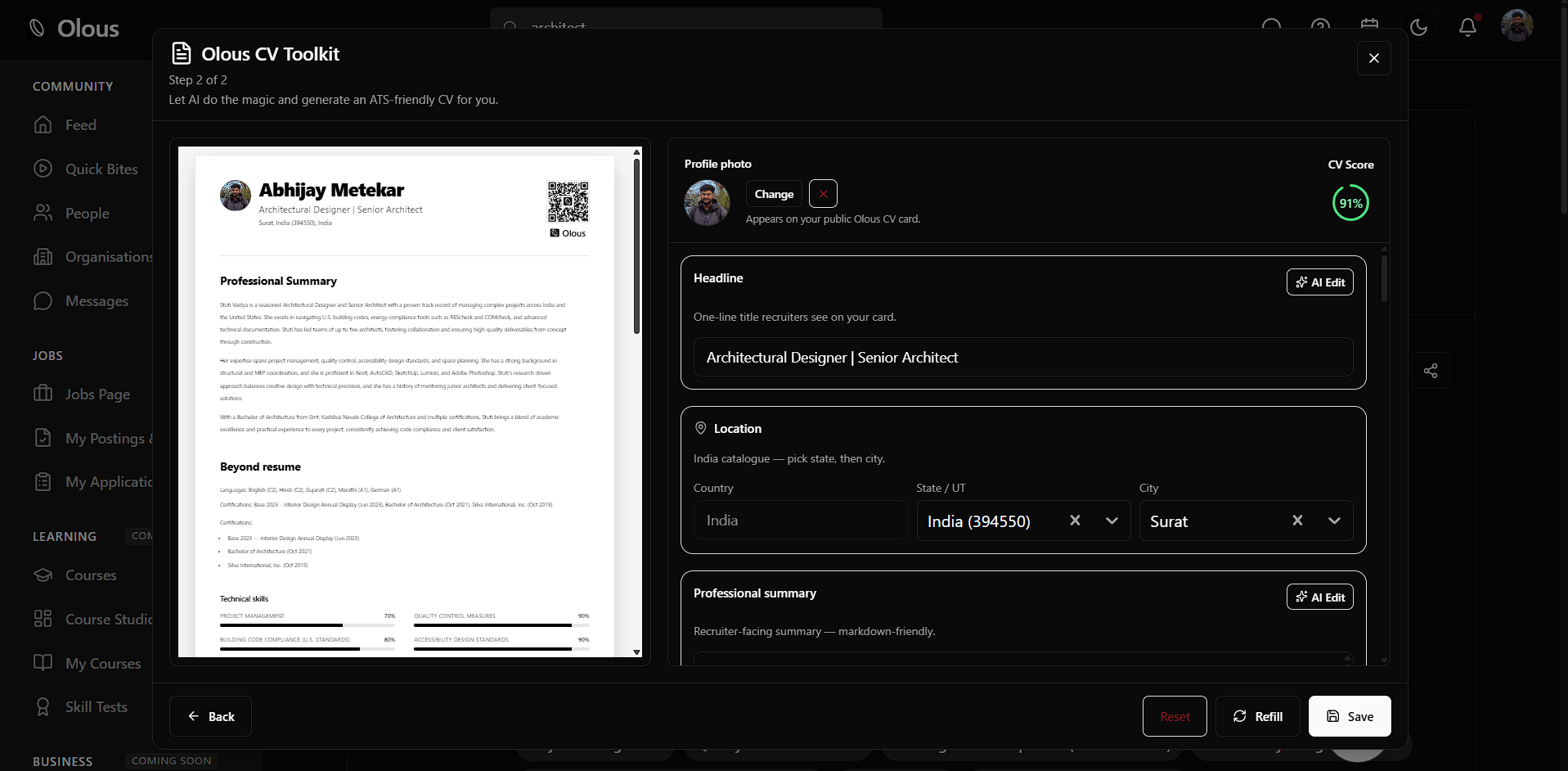Open the user avatar menu
Image resolution: width=1568 pixels, height=771 pixels.
[x=1517, y=26]
